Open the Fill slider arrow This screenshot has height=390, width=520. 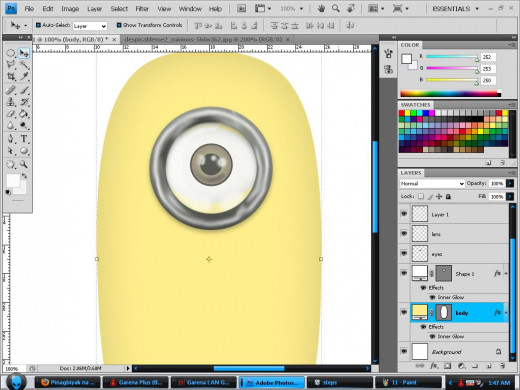click(x=510, y=197)
